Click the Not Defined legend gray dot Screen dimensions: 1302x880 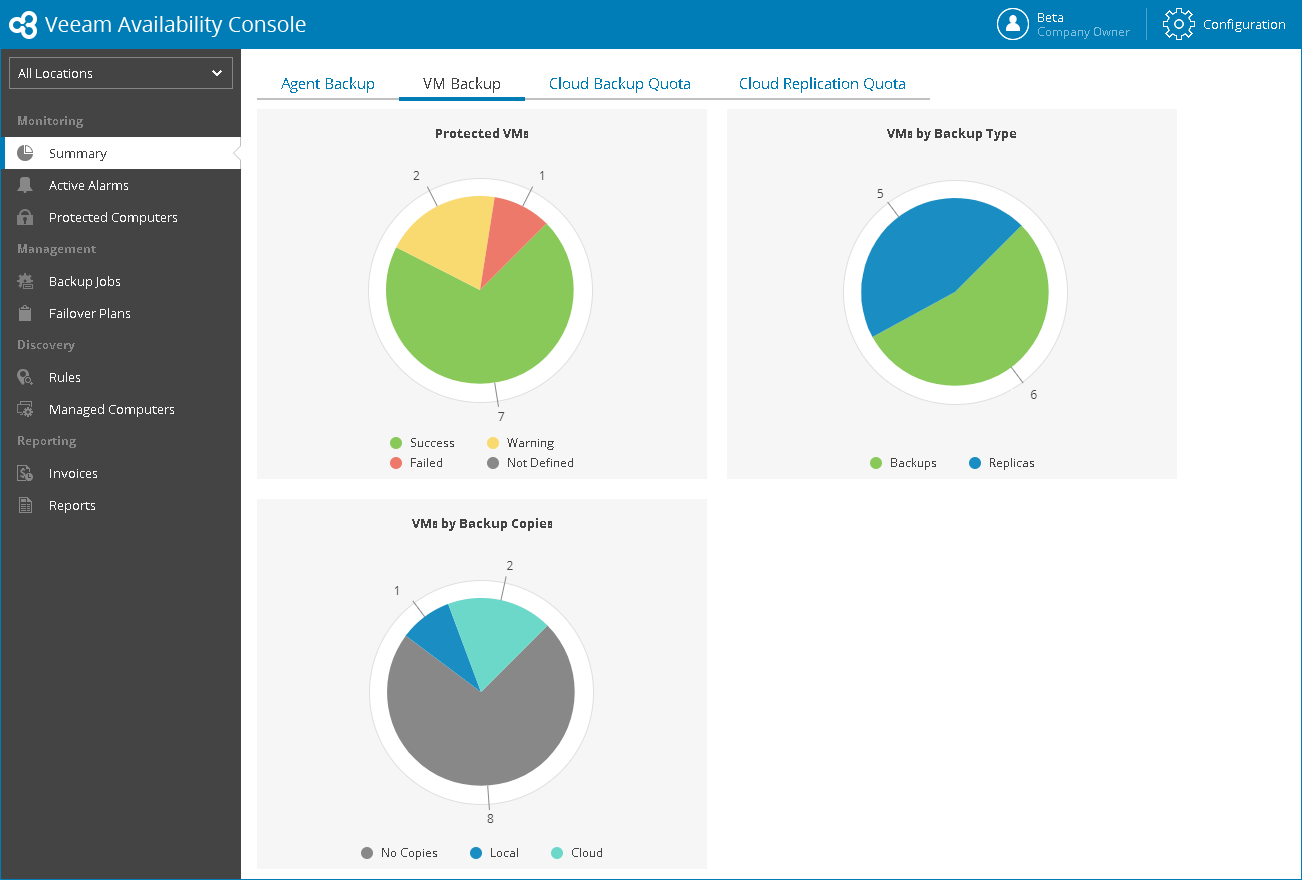click(493, 463)
